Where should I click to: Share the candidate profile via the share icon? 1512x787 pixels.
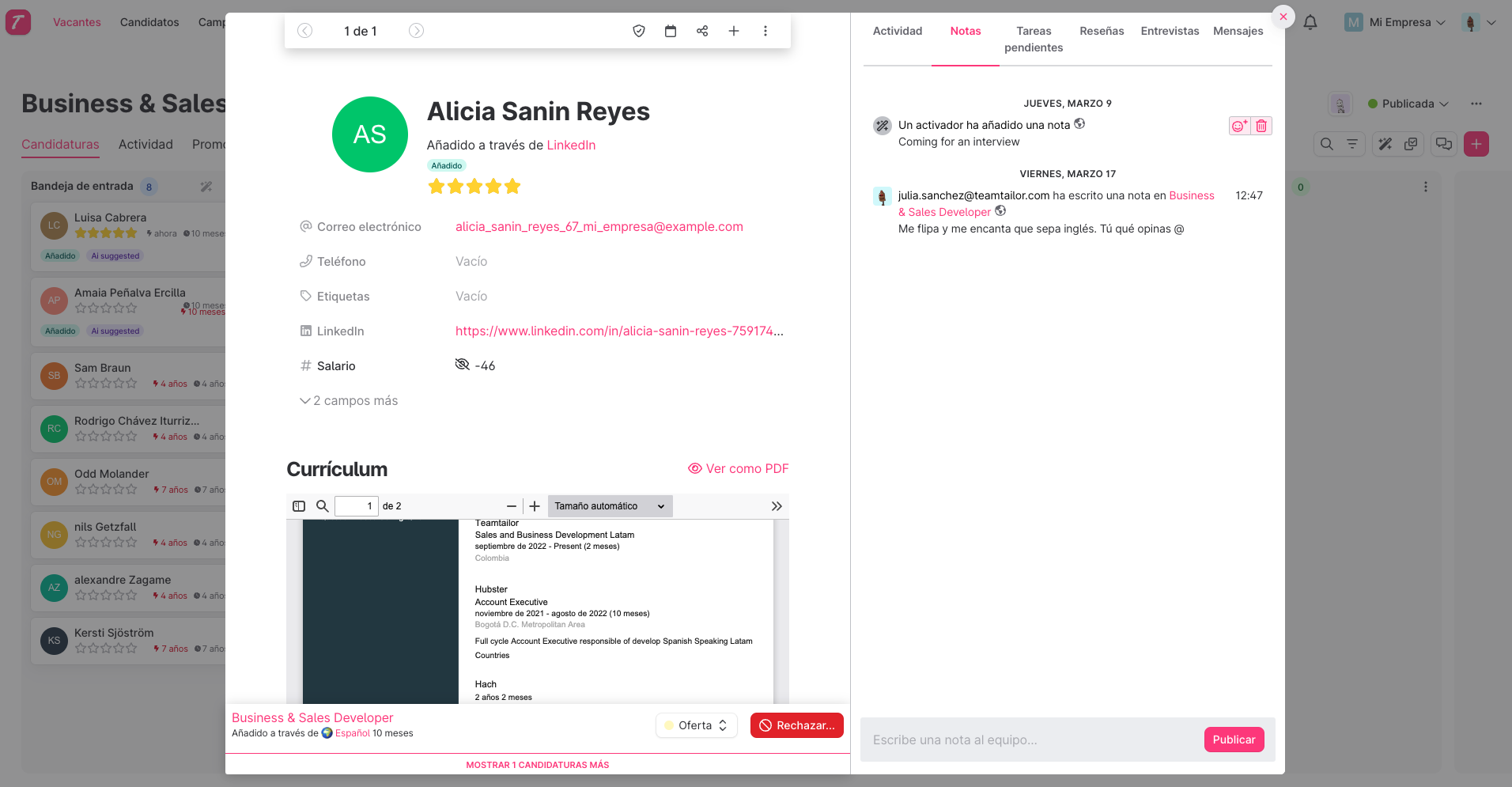pos(702,31)
